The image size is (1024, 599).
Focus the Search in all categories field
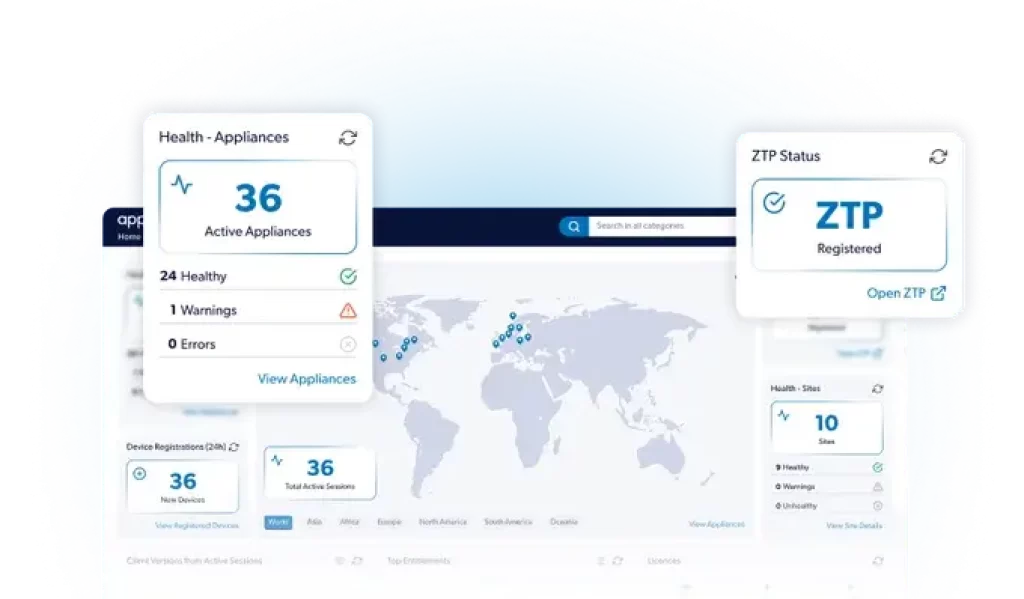point(660,227)
